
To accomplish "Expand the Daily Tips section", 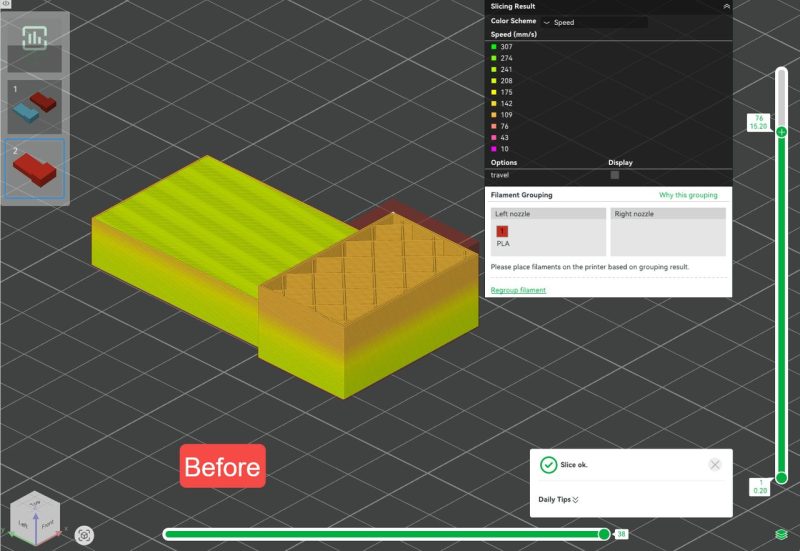I will [559, 499].
